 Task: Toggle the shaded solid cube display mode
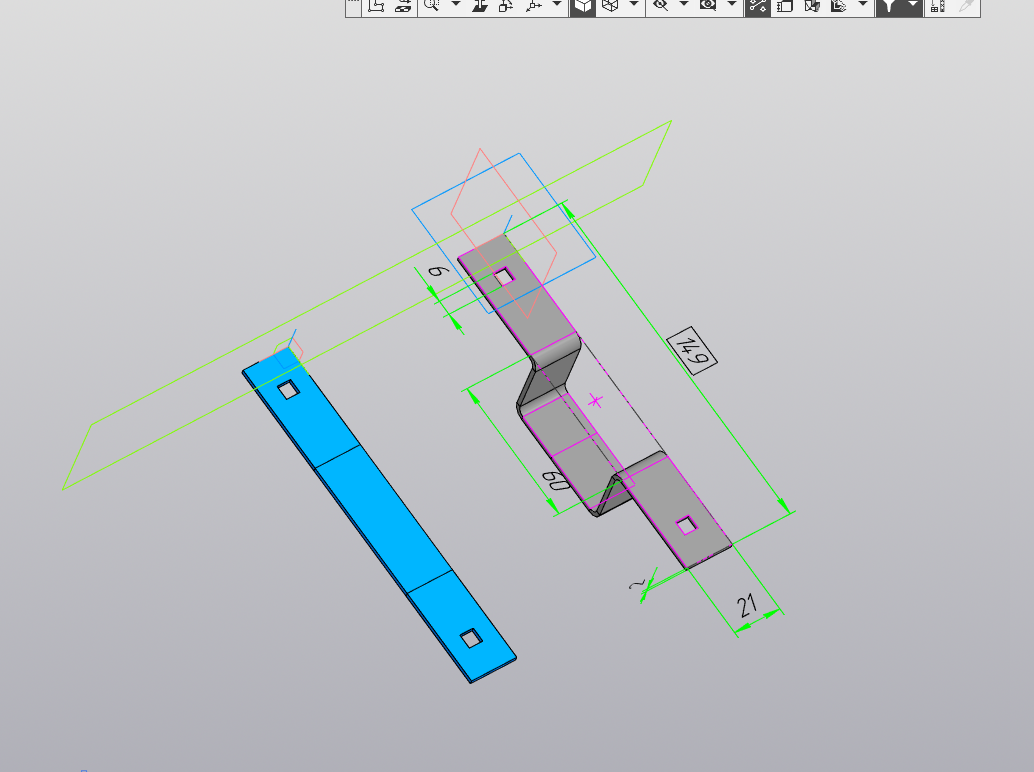click(582, 6)
